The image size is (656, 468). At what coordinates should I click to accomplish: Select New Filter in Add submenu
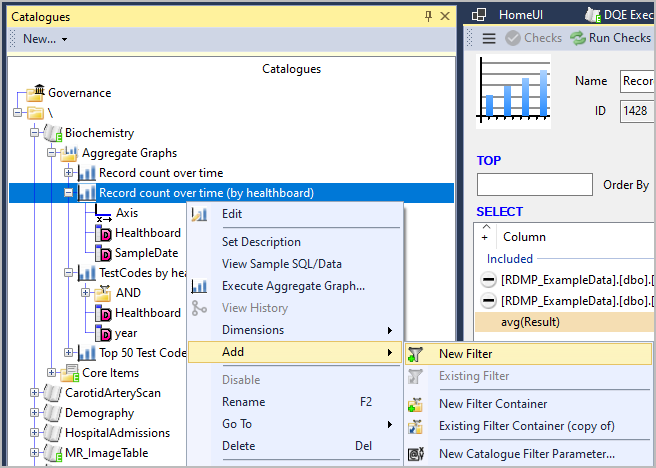[528, 354]
